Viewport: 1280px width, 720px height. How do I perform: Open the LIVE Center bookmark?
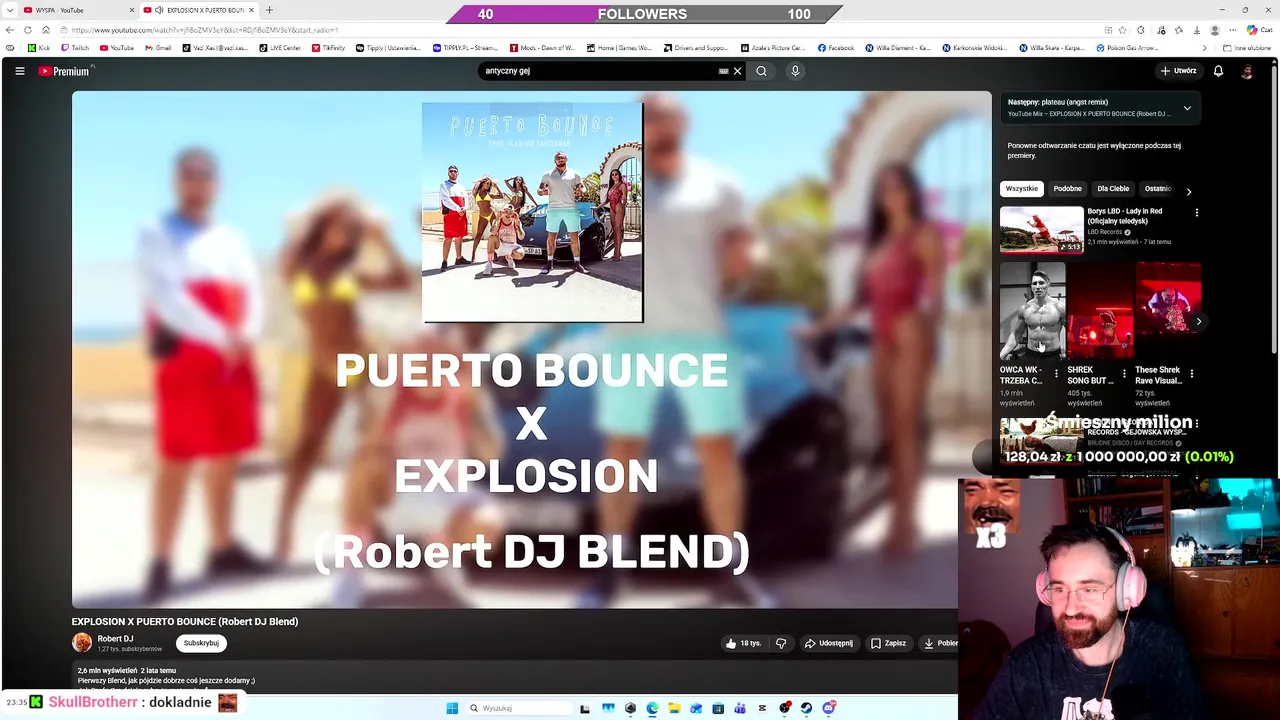coord(280,48)
